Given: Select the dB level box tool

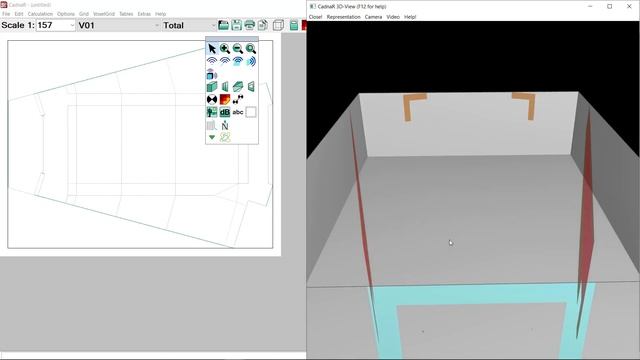Looking at the screenshot, I should pos(225,112).
